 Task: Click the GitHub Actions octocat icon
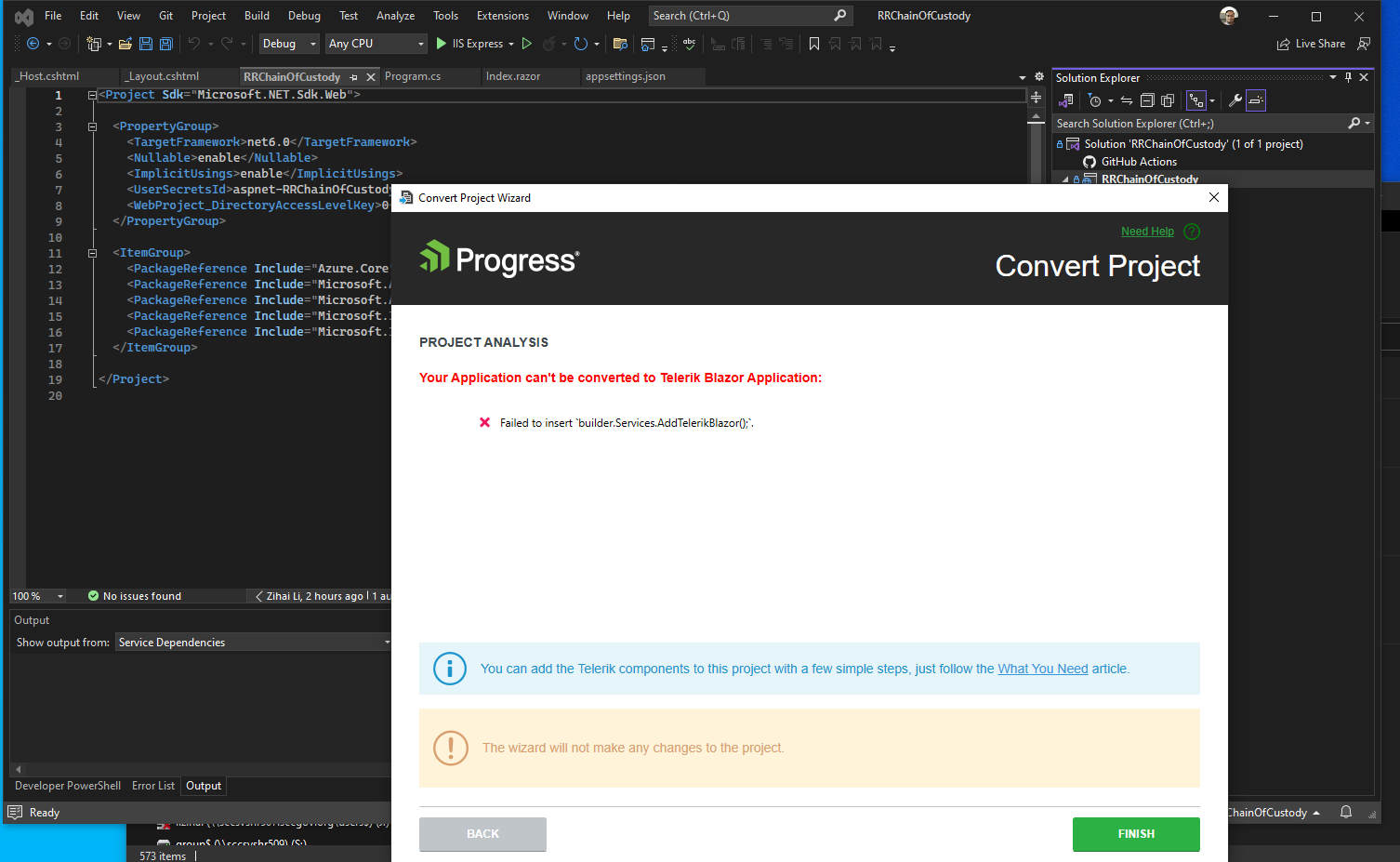click(x=1090, y=162)
